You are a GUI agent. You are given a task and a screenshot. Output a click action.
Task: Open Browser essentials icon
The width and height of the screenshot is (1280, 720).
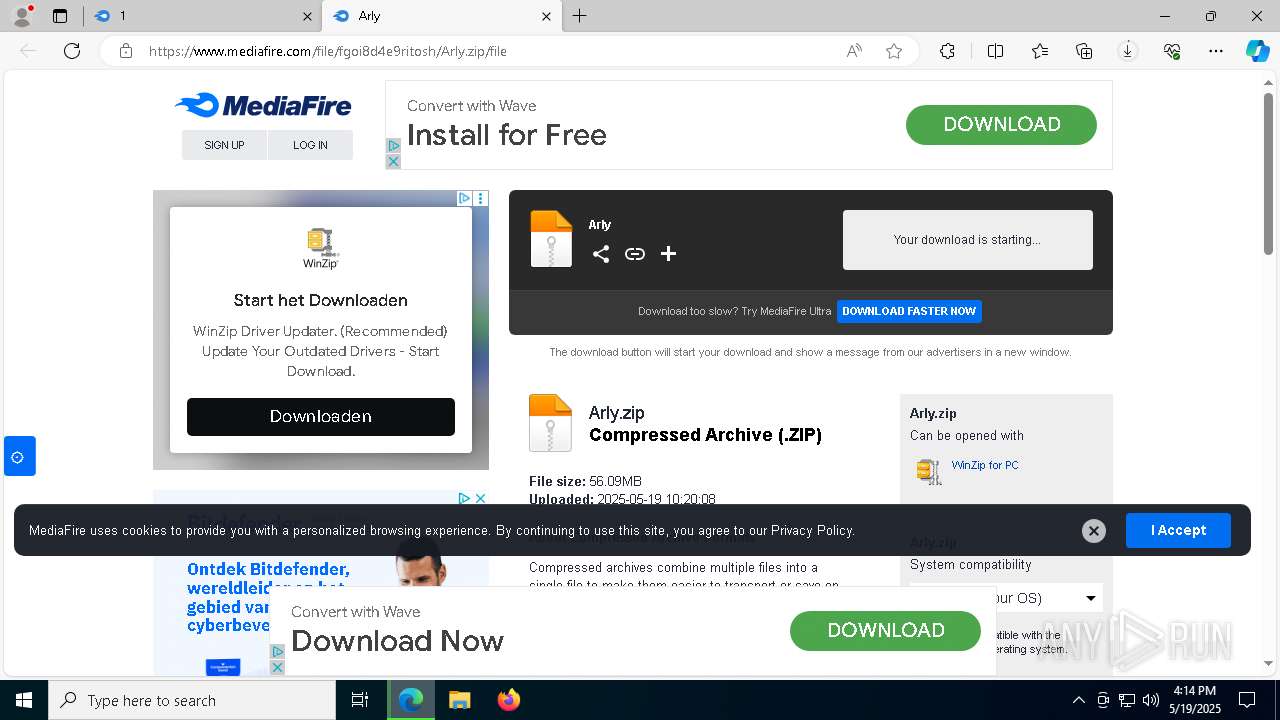pos(1172,51)
